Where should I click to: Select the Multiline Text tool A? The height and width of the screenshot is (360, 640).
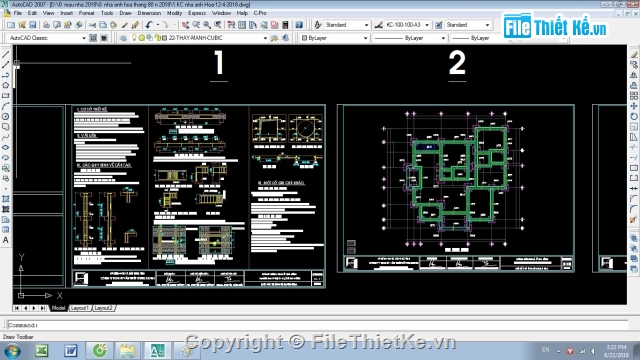coord(6,240)
